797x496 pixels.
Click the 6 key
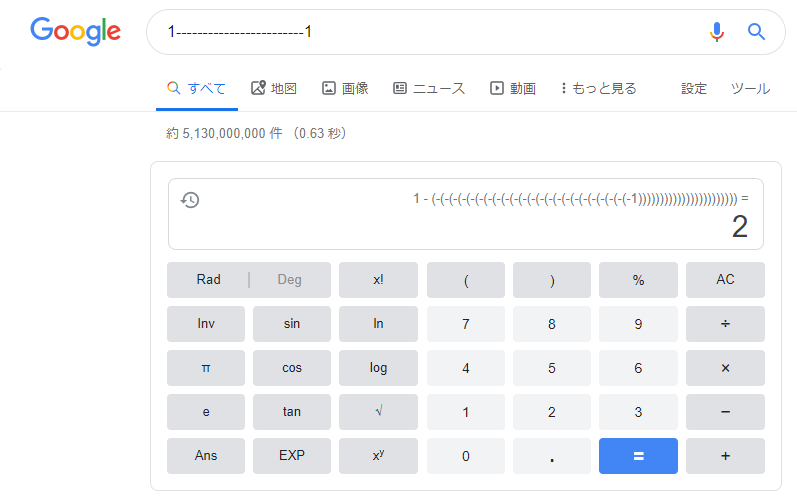coord(638,368)
